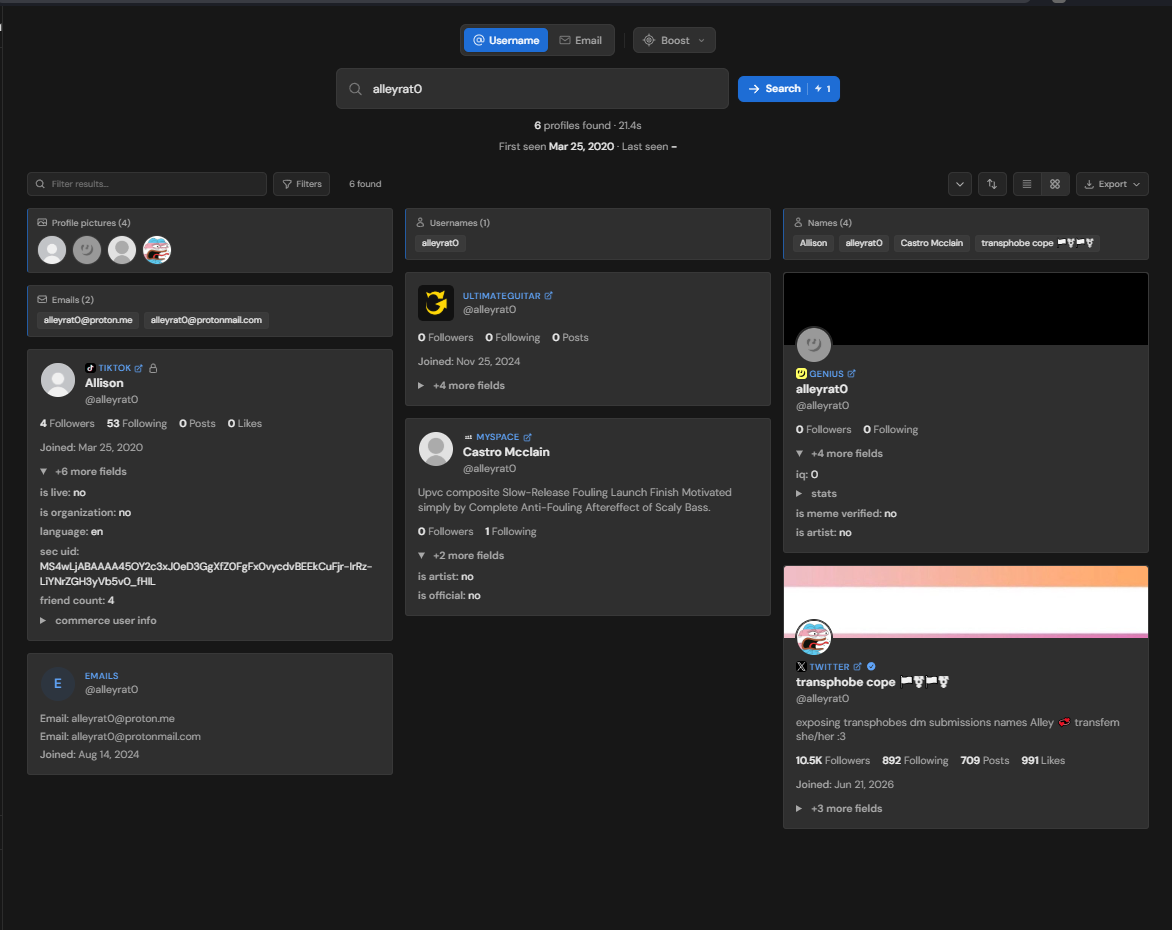Open third gray profile picture thumbnail

[x=122, y=250]
